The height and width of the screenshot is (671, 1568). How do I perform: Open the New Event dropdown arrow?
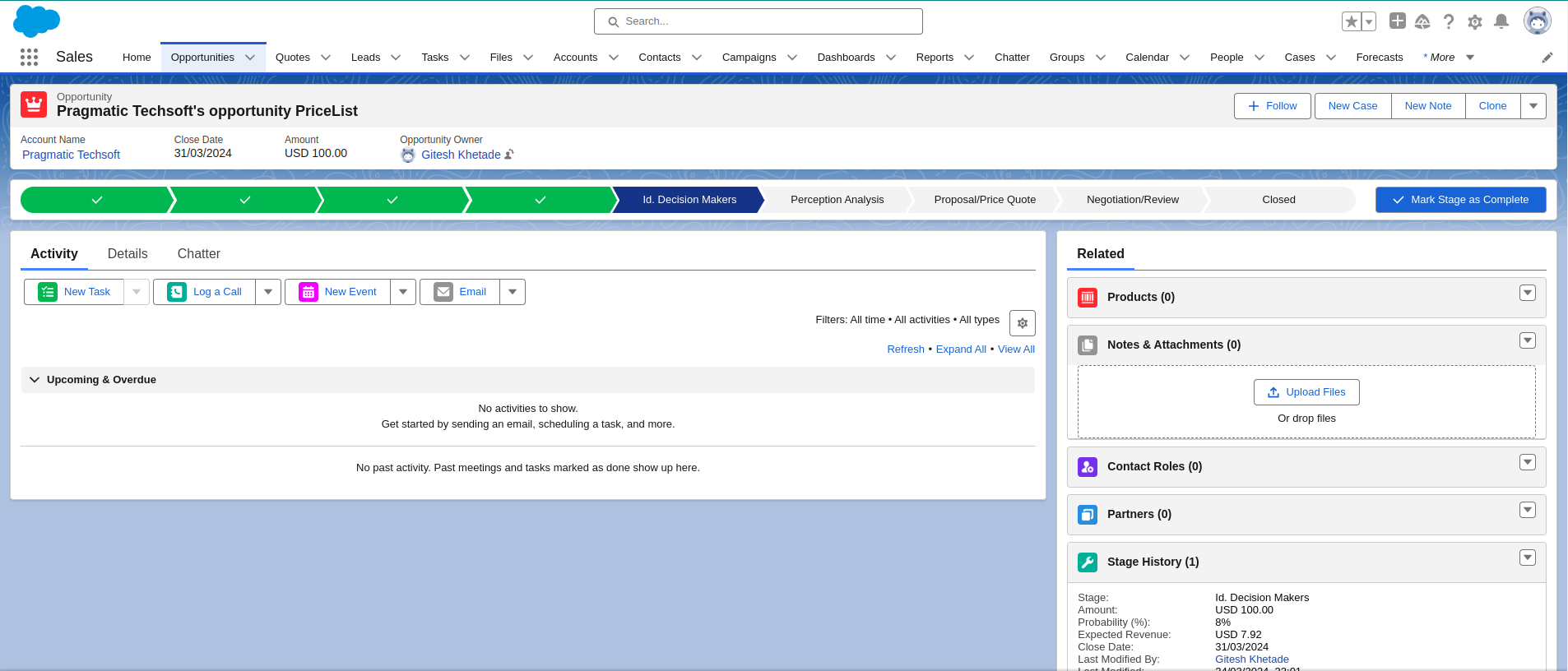[403, 292]
